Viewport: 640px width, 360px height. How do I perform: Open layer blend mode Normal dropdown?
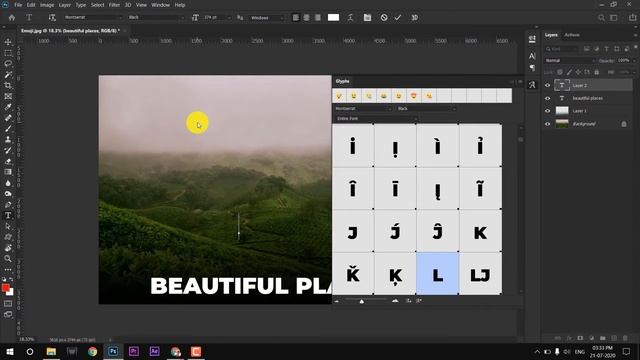coord(569,60)
